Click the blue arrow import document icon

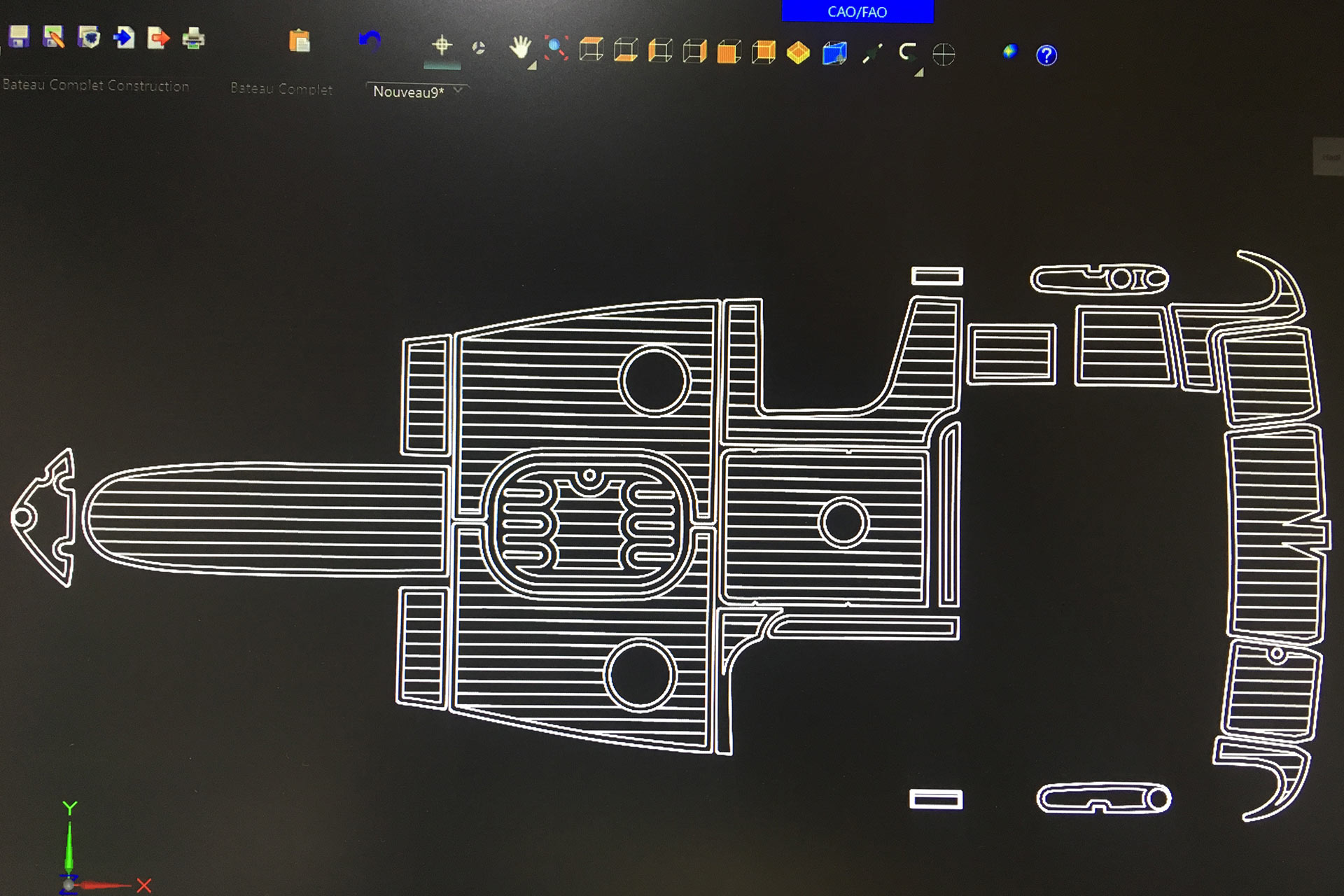(124, 37)
